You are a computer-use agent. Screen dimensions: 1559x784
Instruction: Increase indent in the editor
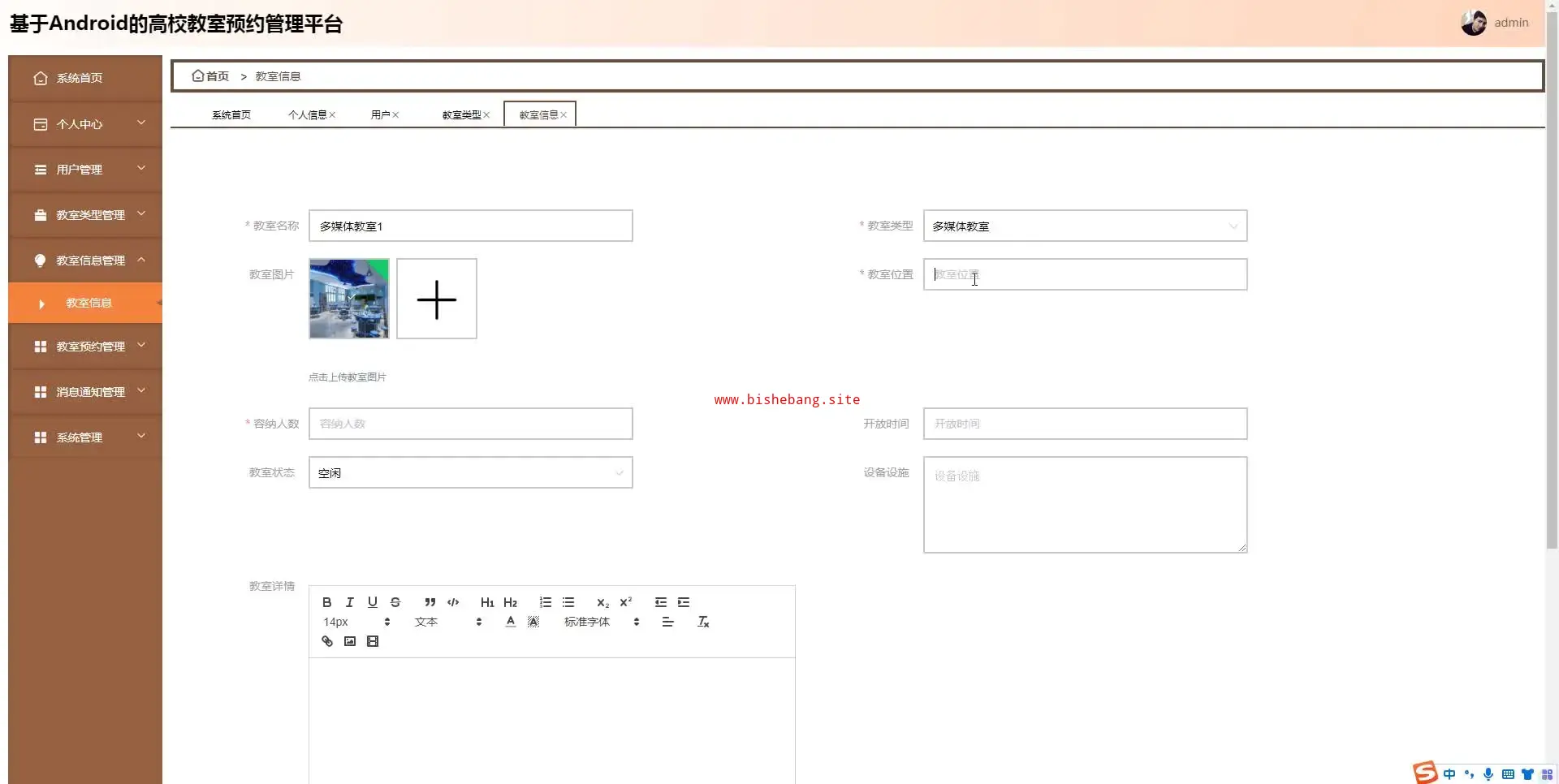684,602
